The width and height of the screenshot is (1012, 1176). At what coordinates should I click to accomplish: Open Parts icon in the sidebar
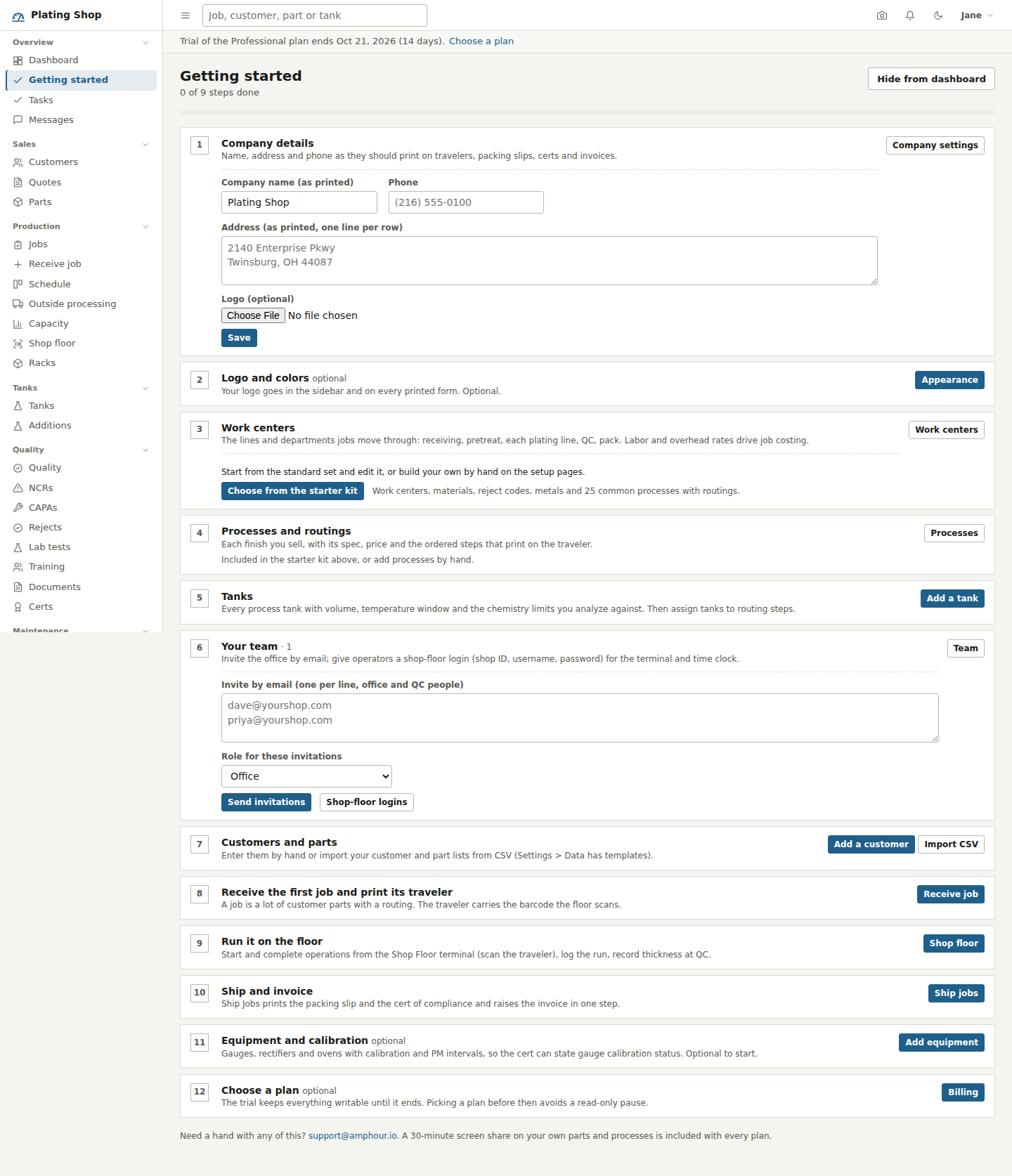click(18, 202)
